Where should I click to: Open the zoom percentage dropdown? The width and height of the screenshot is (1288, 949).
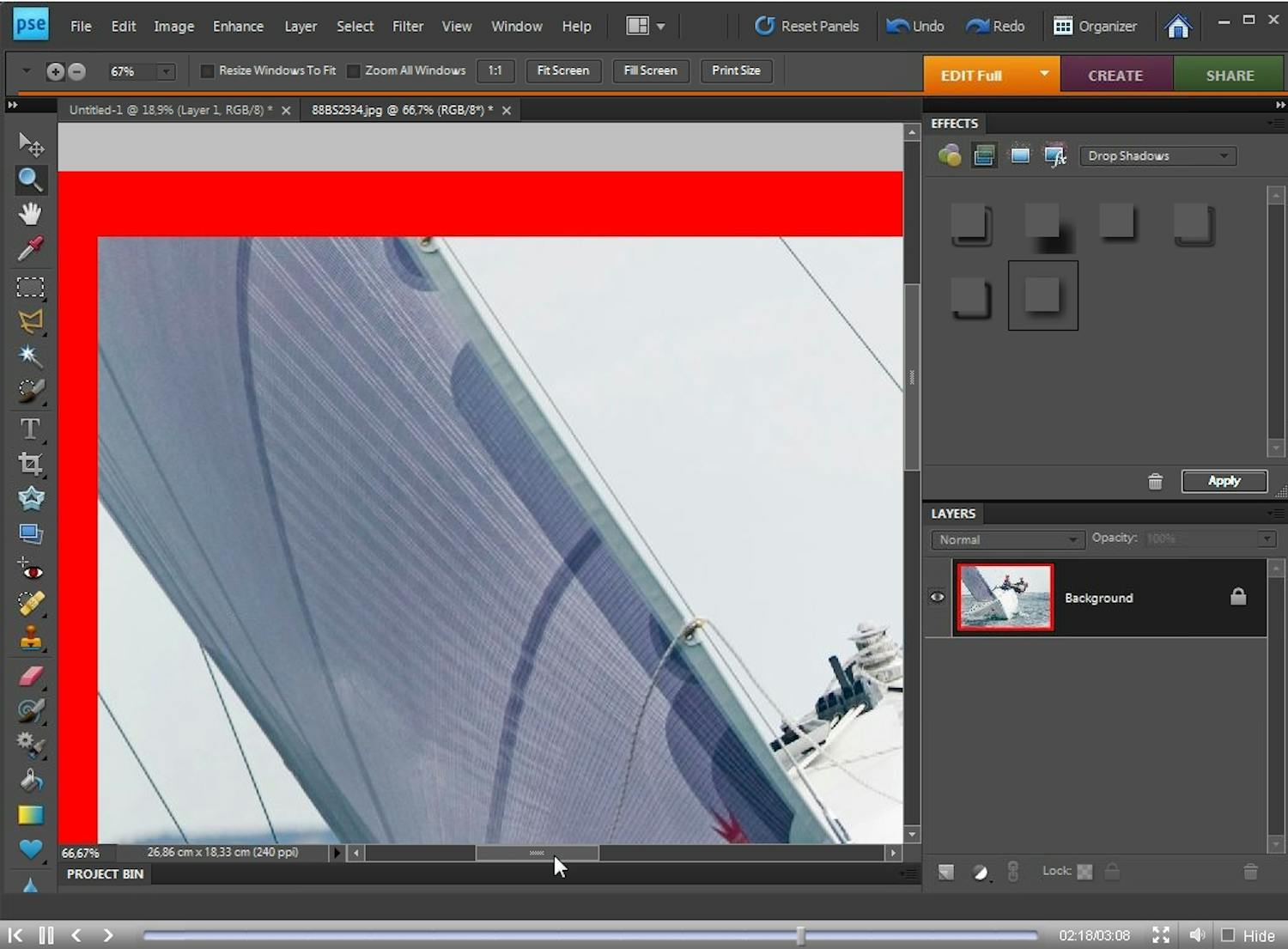[166, 72]
